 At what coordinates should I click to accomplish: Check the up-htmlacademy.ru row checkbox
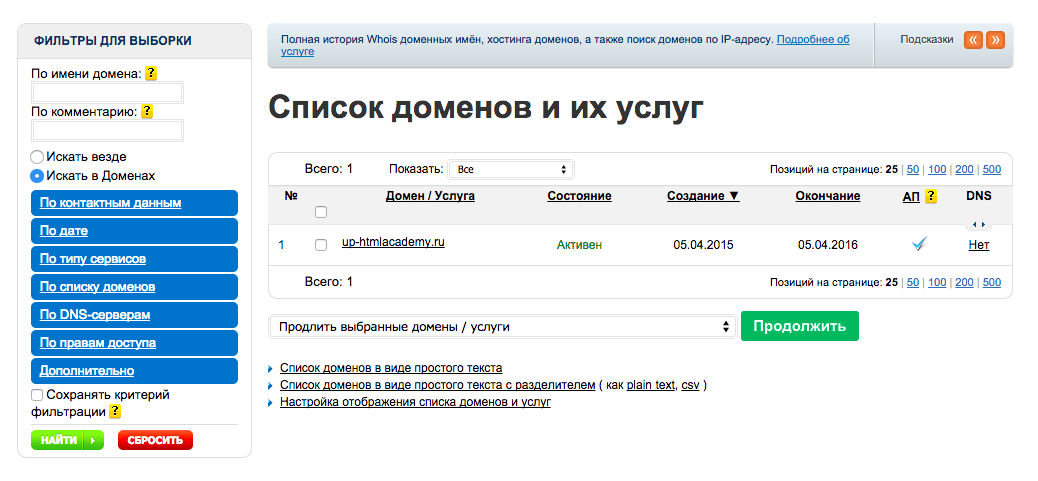click(321, 245)
